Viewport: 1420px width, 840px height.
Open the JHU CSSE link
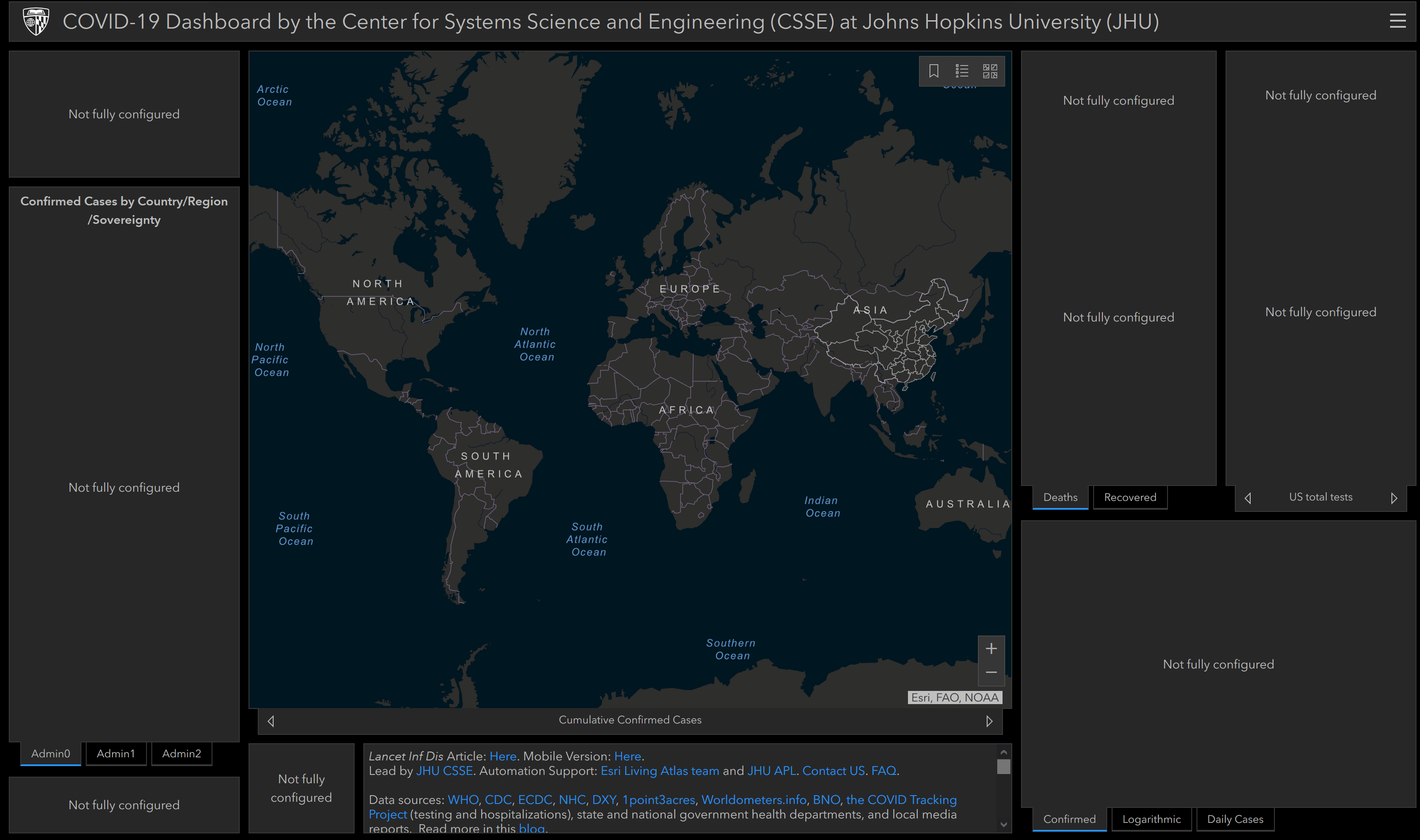[444, 771]
